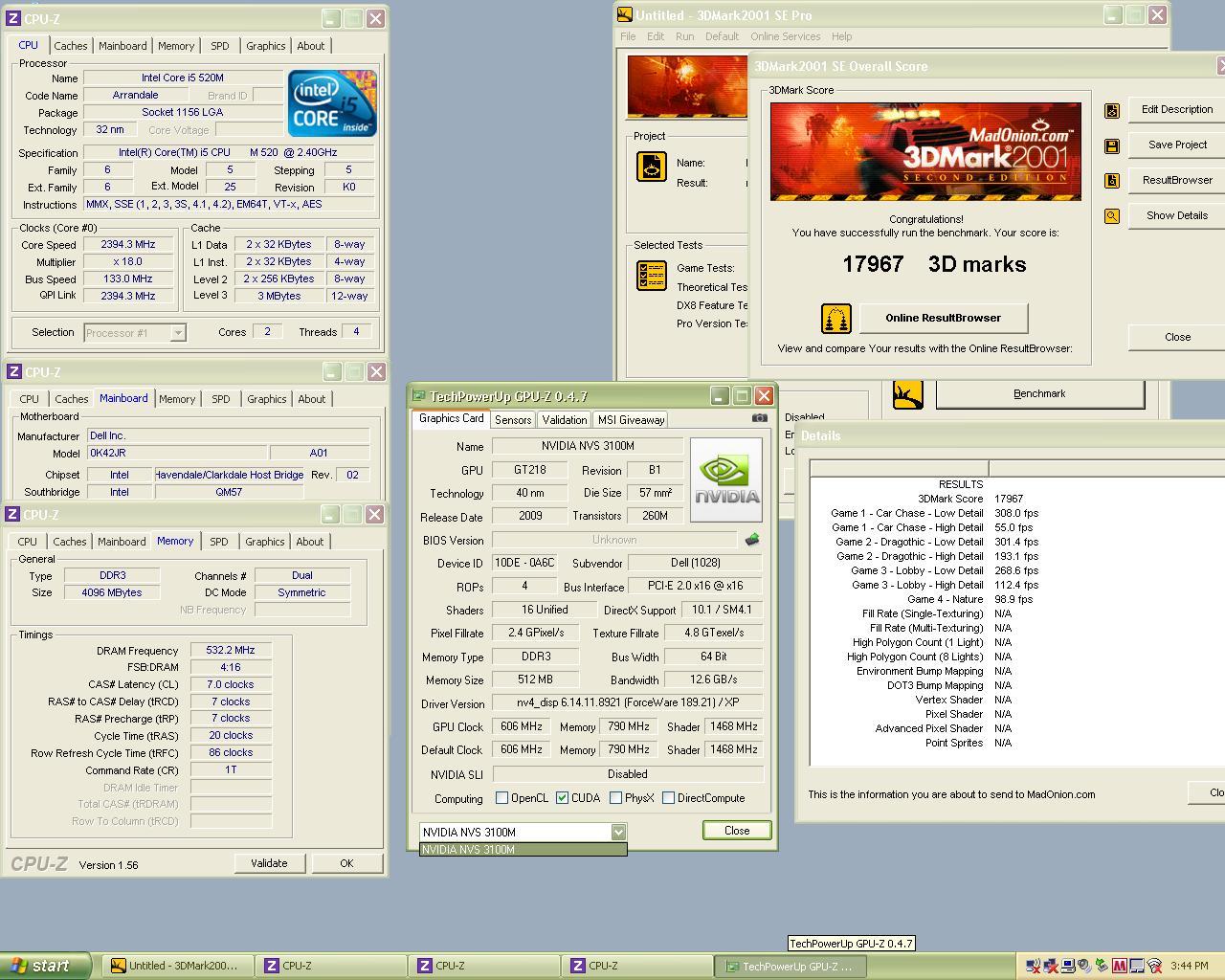Open MSI Giveaway tab in GPU-Z
The image size is (1225, 980).
tap(631, 420)
